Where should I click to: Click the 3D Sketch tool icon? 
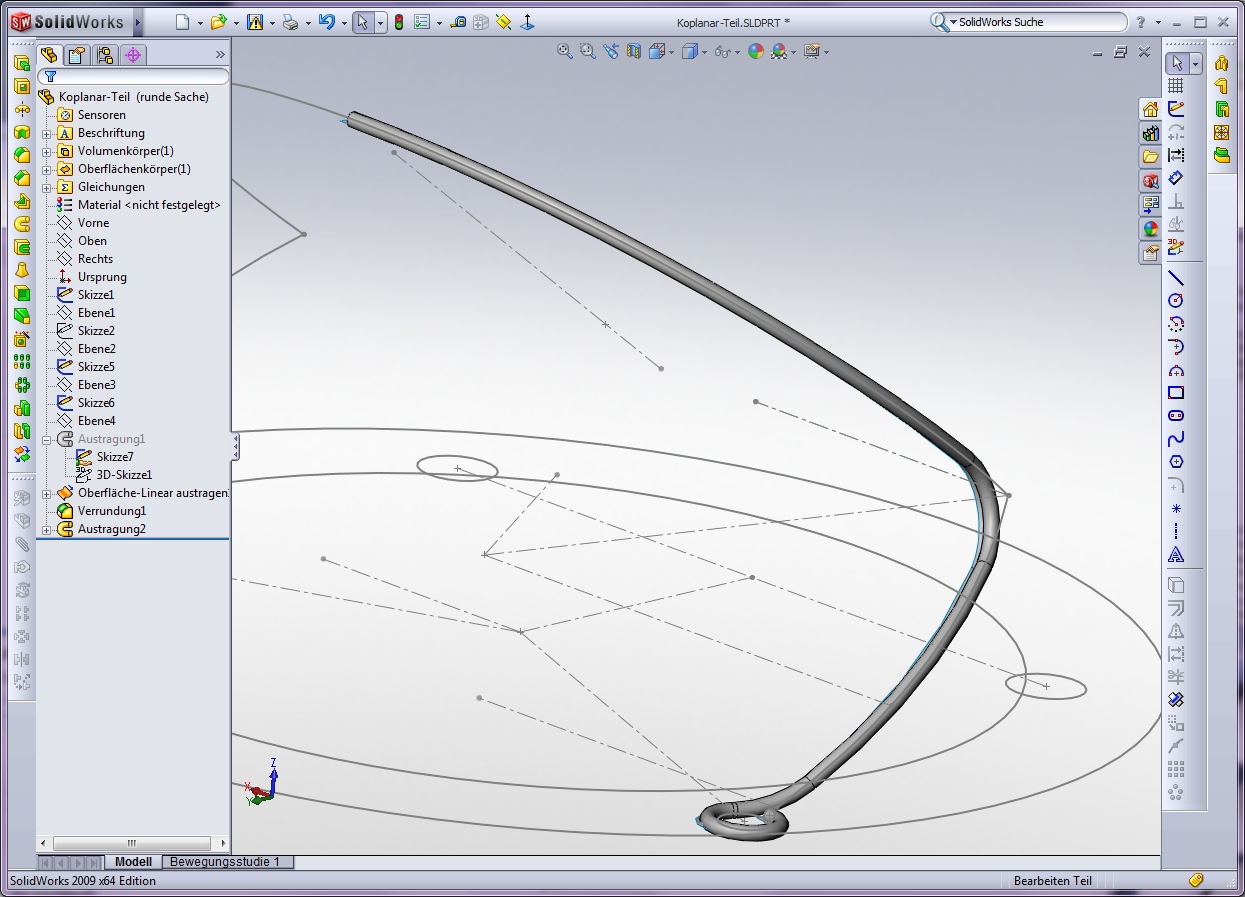tap(1176, 247)
